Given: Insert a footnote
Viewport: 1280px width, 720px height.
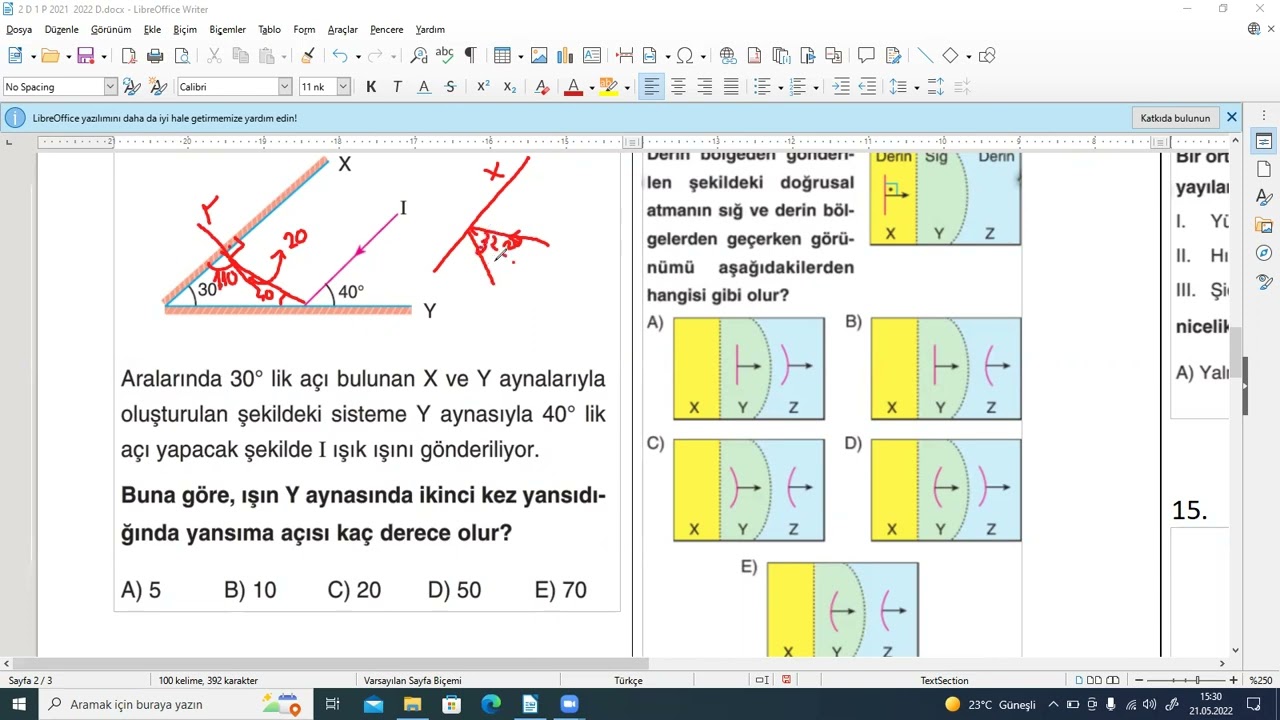Looking at the screenshot, I should click(x=755, y=56).
